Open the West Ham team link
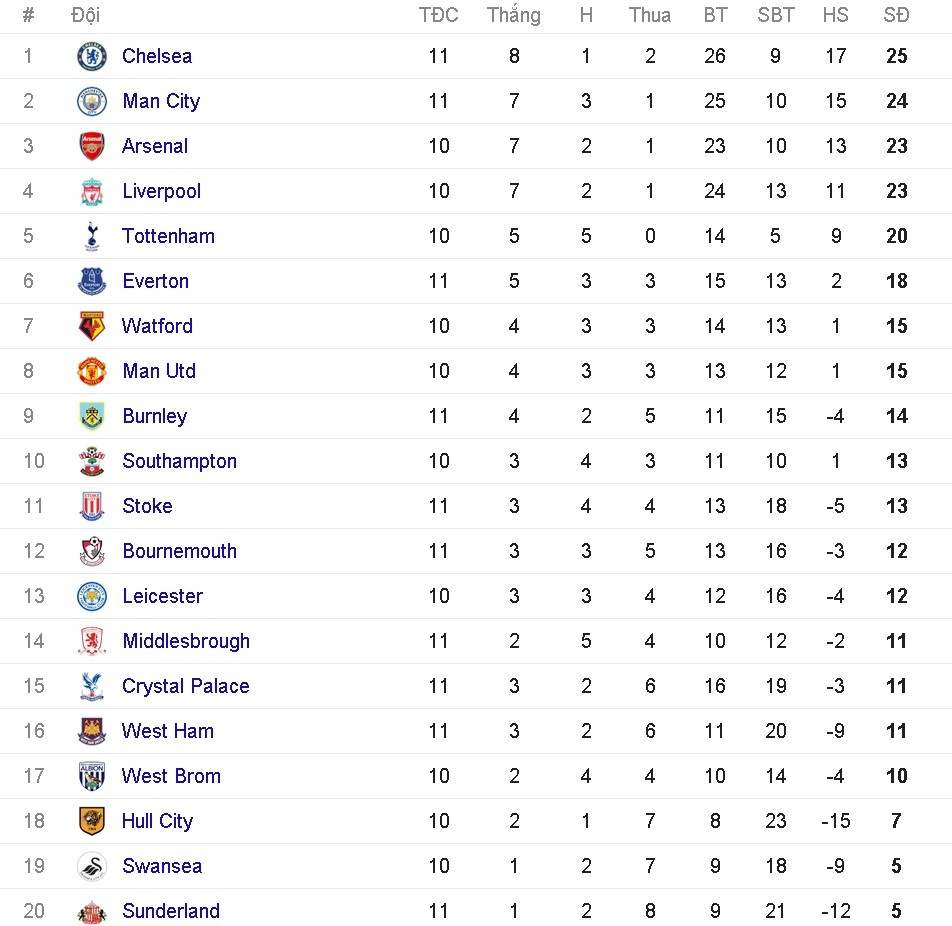 [x=167, y=731]
